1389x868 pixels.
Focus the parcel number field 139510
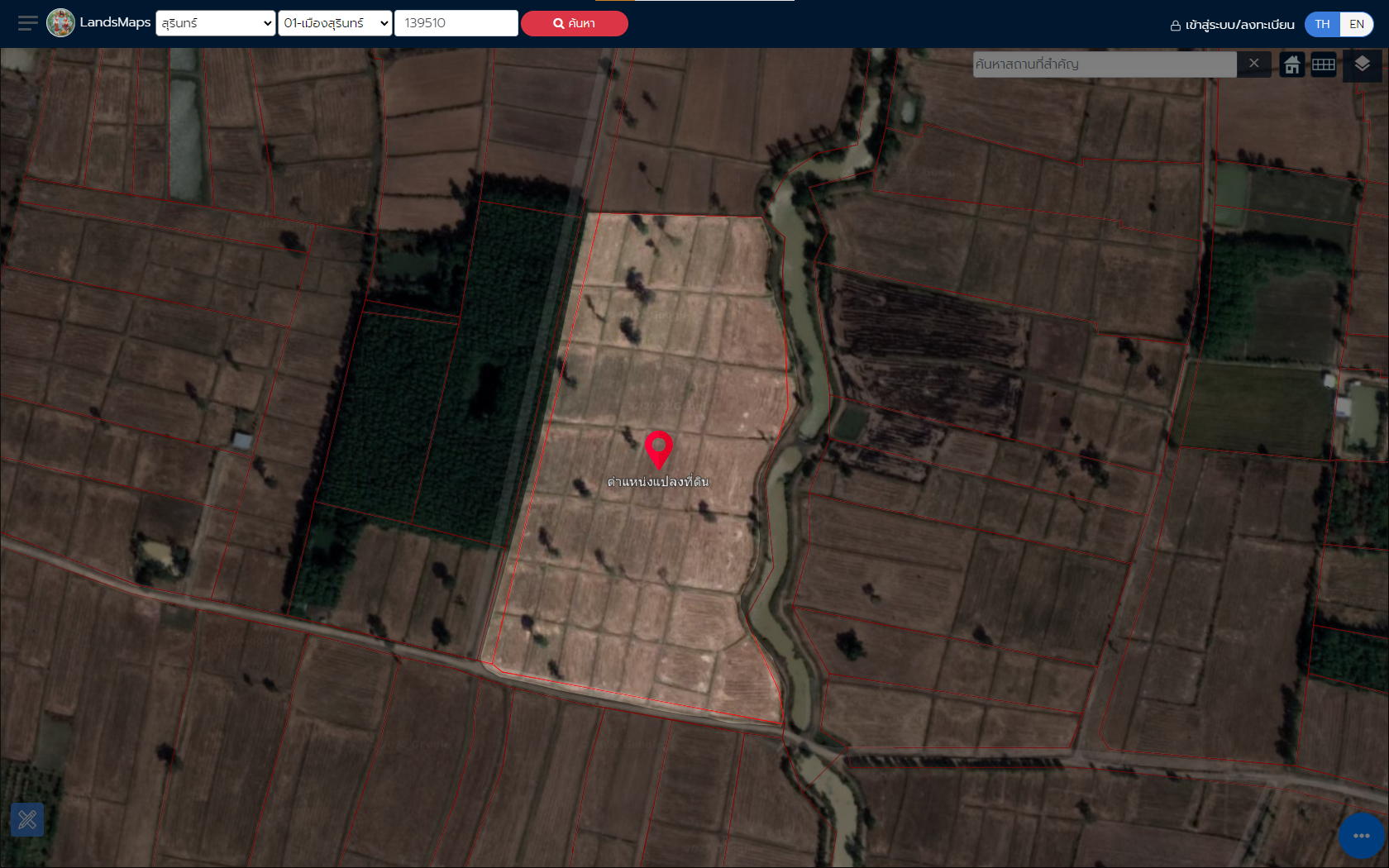tap(456, 23)
